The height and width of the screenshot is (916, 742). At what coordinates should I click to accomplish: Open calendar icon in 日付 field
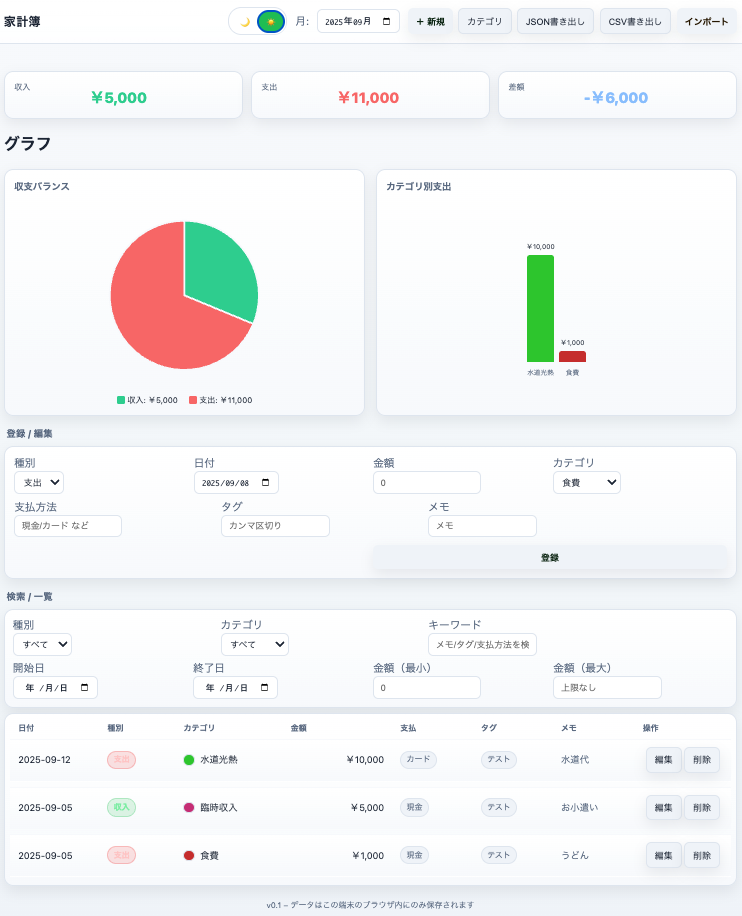tap(266, 483)
